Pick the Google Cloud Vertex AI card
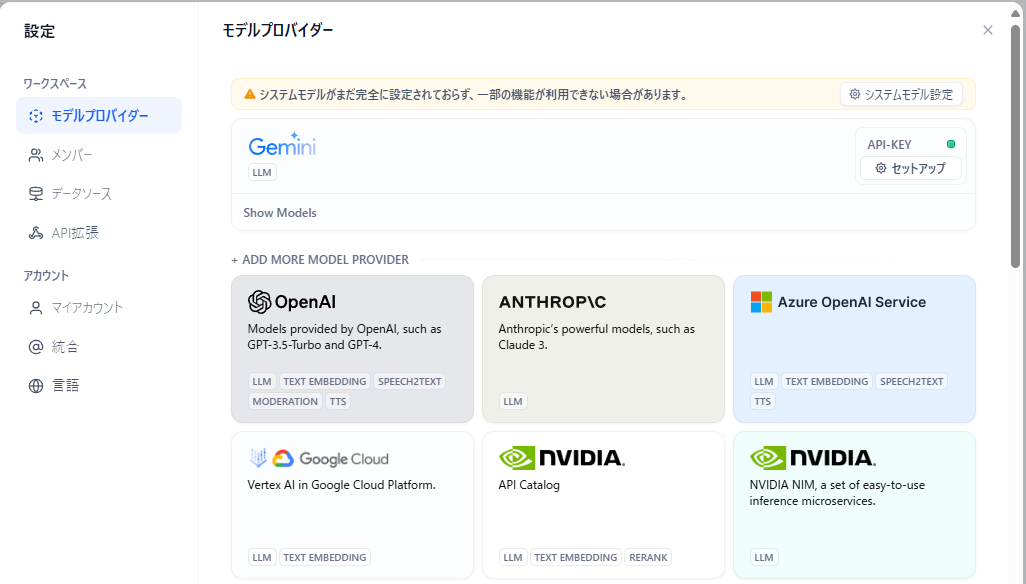1026x584 pixels. coord(352,505)
